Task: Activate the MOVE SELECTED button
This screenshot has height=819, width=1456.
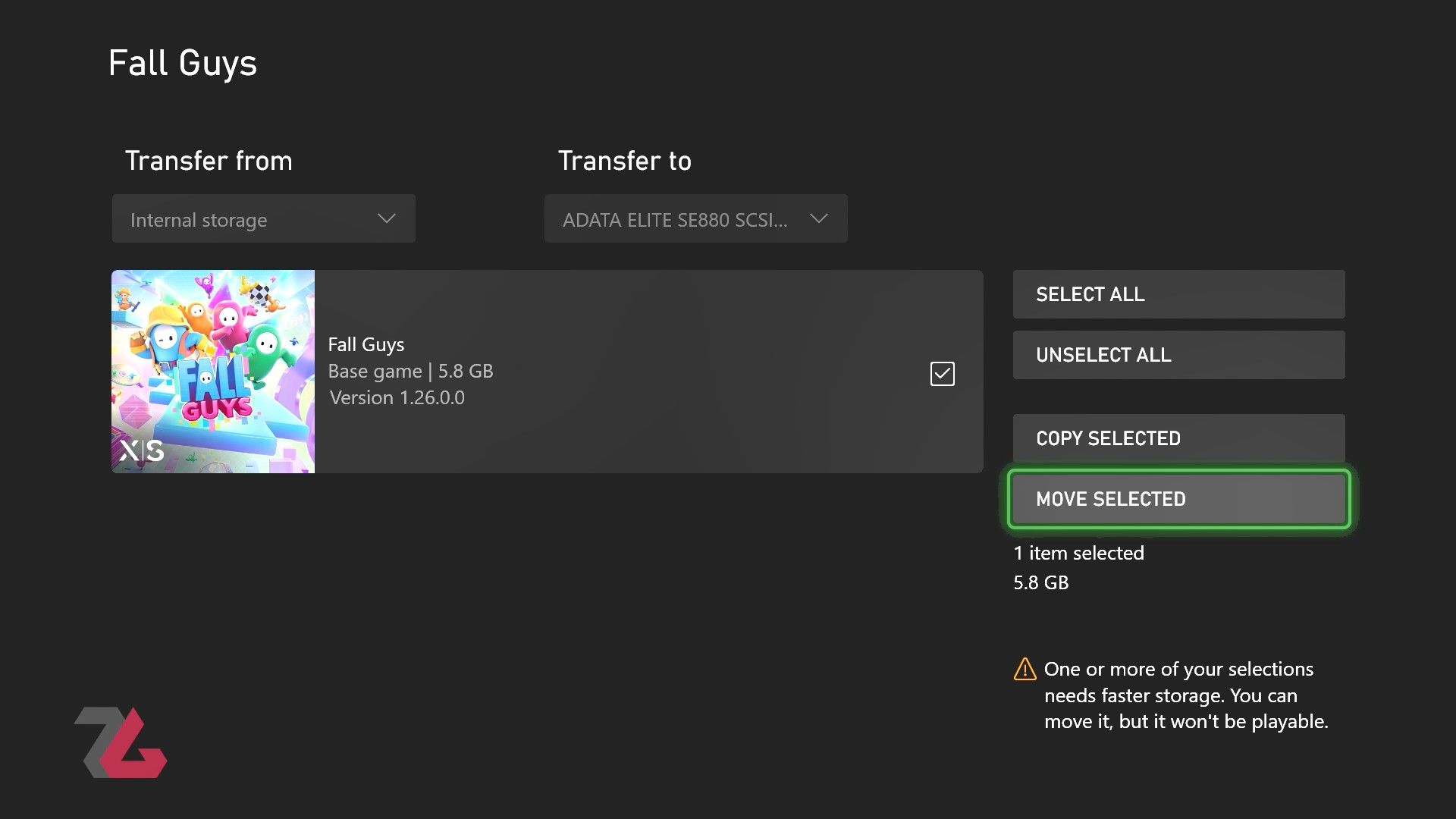Action: click(x=1178, y=499)
